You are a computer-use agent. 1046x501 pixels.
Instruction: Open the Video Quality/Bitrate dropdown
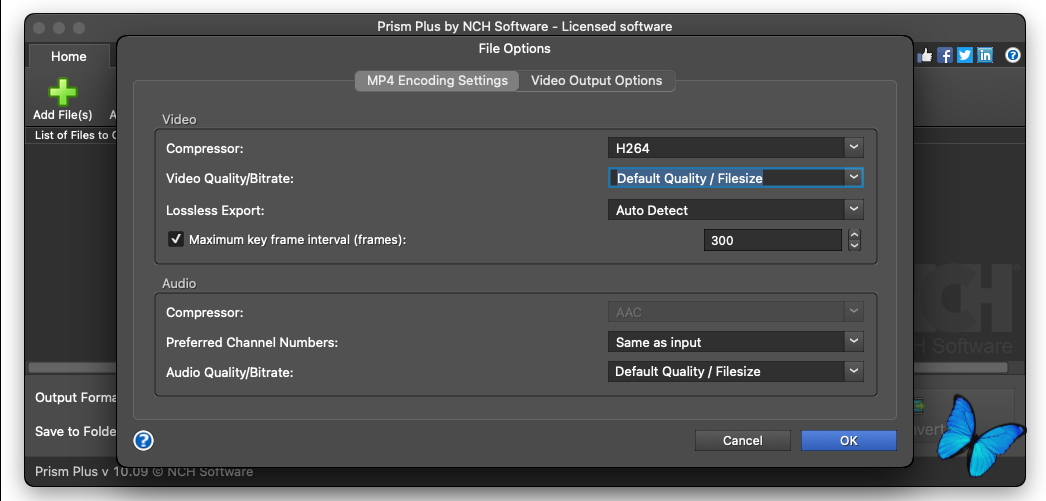click(x=735, y=178)
